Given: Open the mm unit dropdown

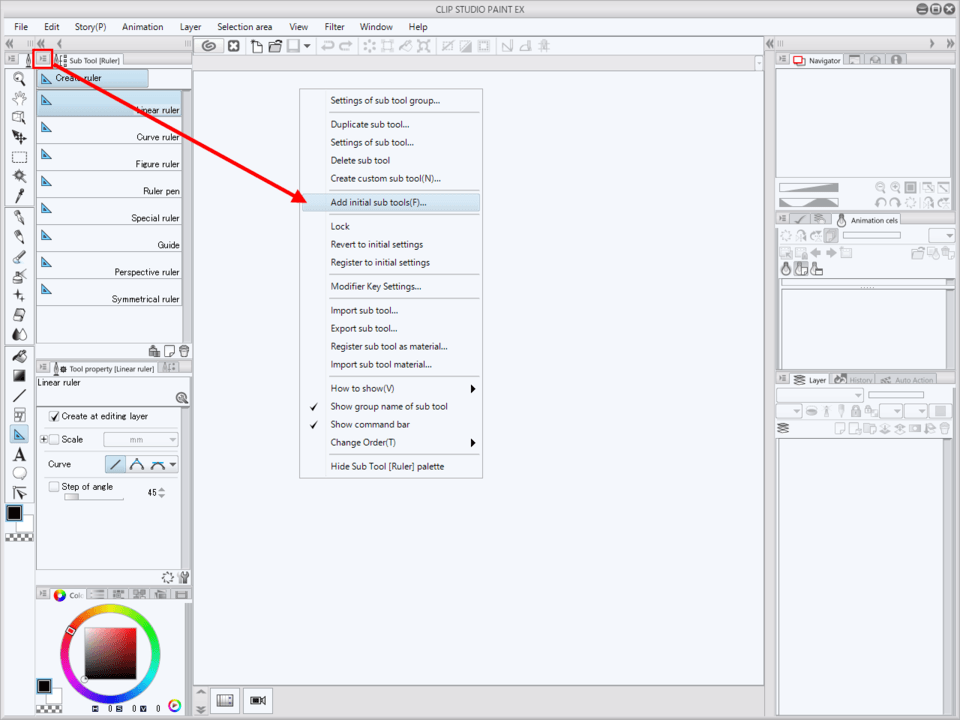Looking at the screenshot, I should pos(141,439).
